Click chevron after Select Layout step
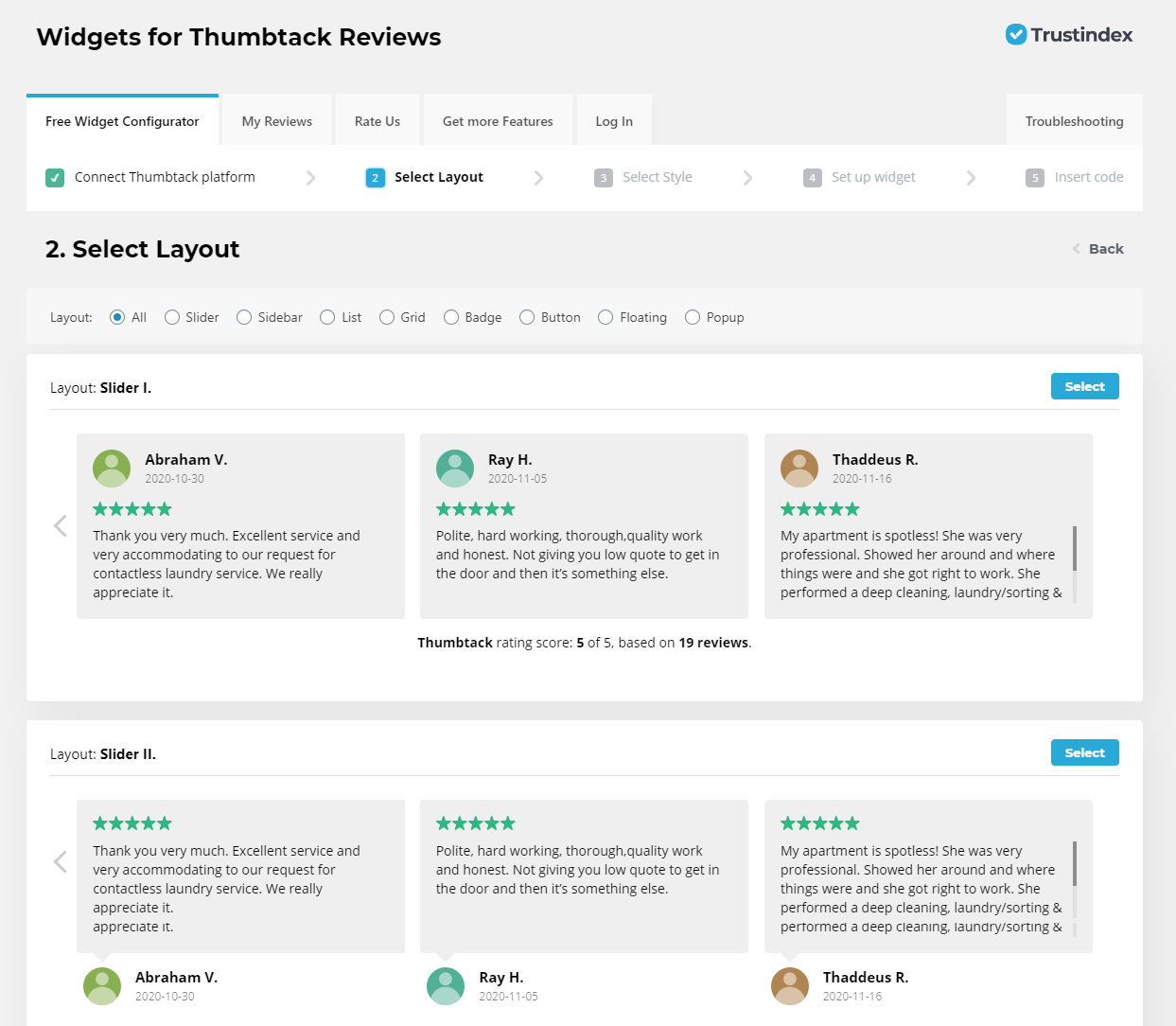 click(x=538, y=178)
